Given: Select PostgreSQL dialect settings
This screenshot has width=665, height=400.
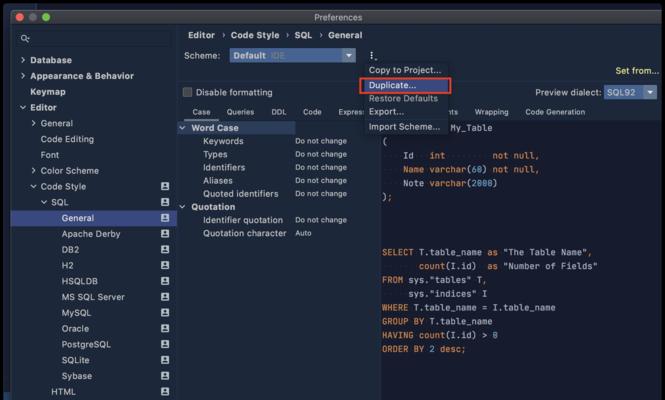Looking at the screenshot, I should click(x=86, y=344).
